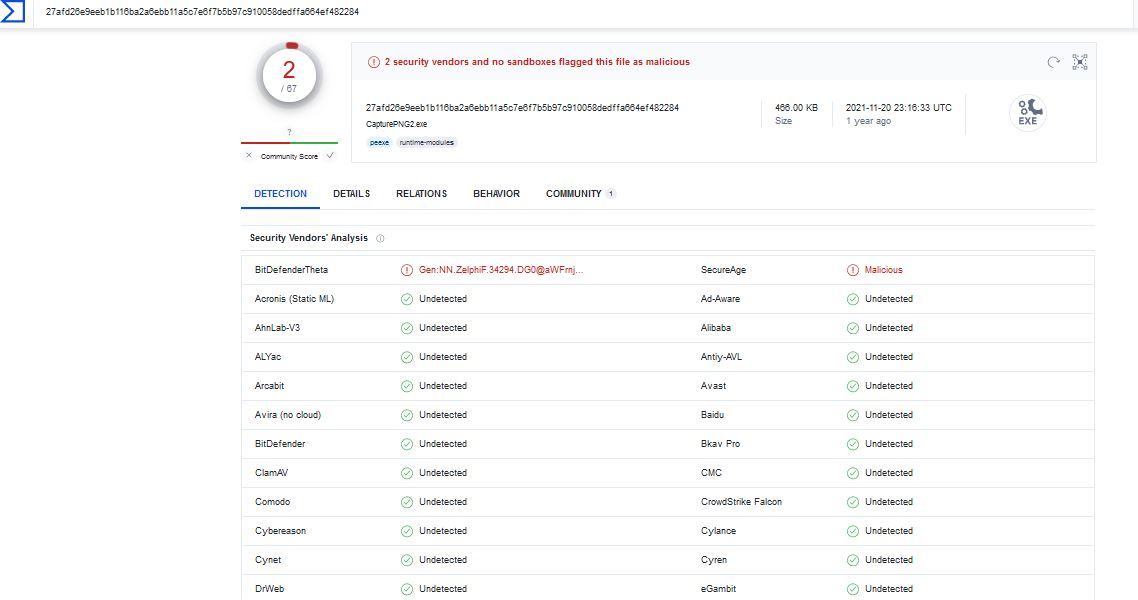Screen dimensions: 1138x600
Task: Click the '1 year ago' label
Action: pos(868,121)
